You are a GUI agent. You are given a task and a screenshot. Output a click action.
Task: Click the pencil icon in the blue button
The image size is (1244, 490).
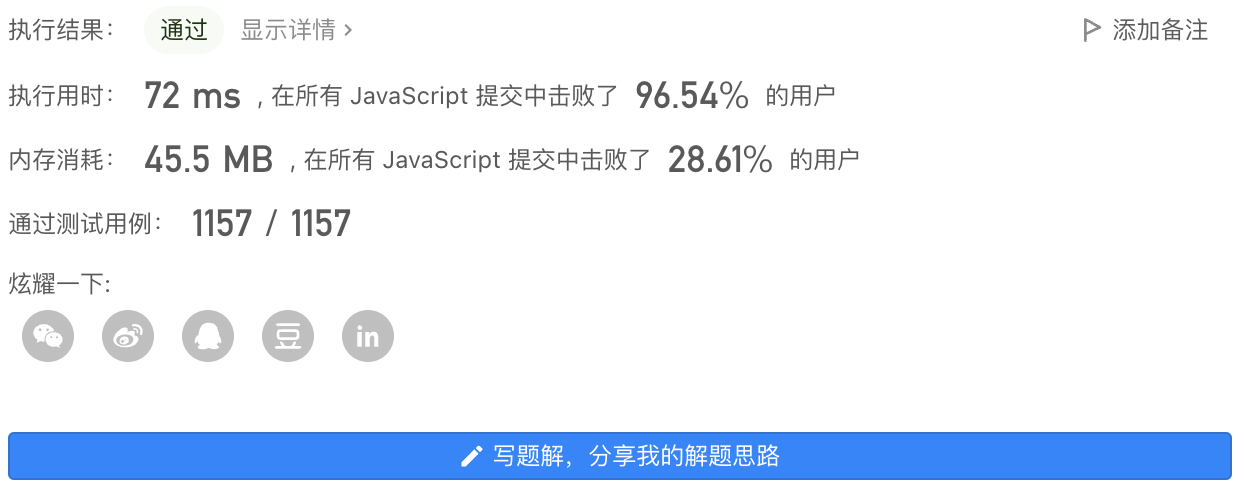pyautogui.click(x=472, y=457)
